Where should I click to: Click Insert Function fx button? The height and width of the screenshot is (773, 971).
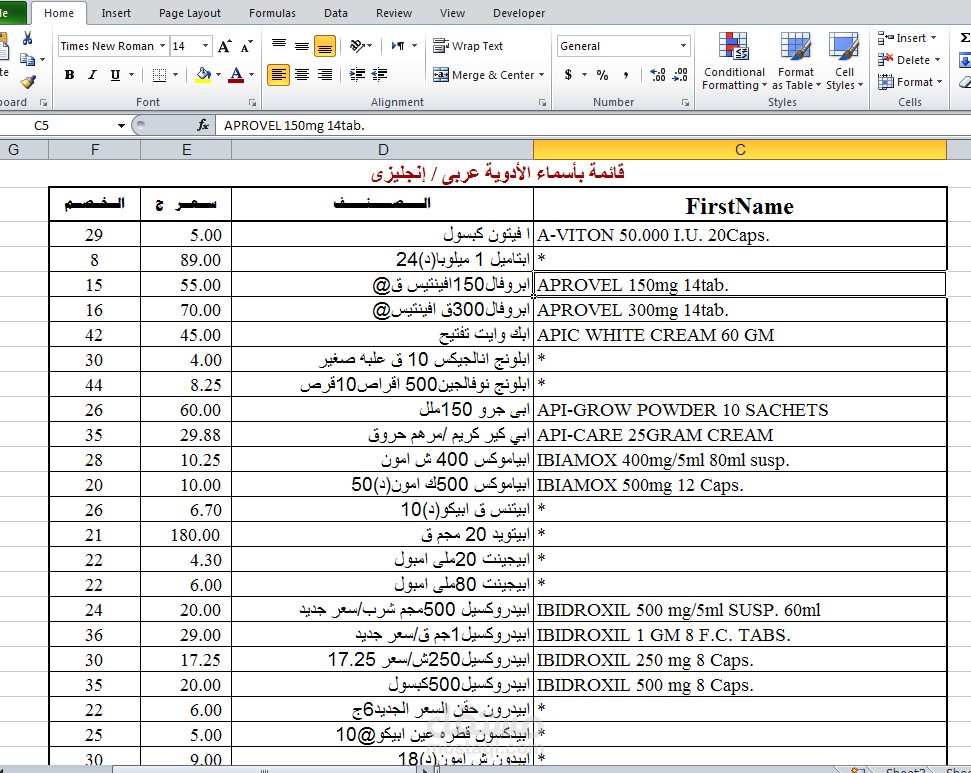202,126
